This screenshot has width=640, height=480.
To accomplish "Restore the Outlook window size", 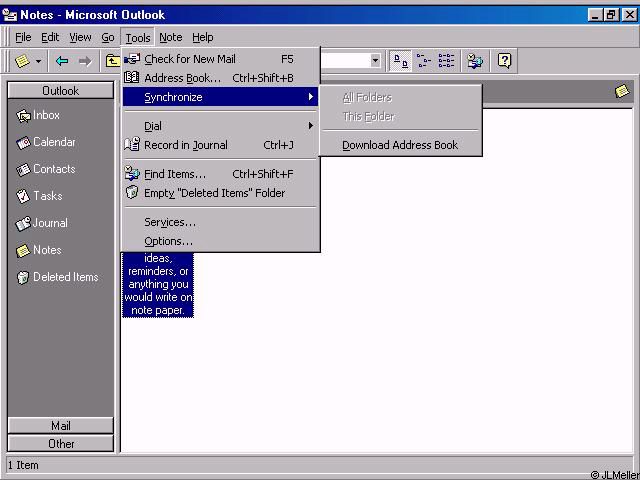I will pyautogui.click(x=611, y=16).
